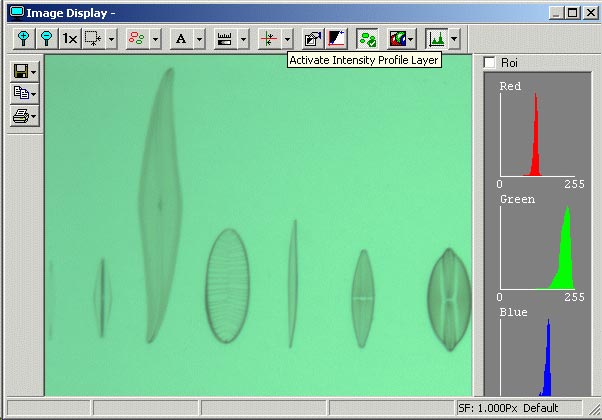Click the Green histogram plot
This screenshot has height=420, width=602.
click(x=538, y=248)
